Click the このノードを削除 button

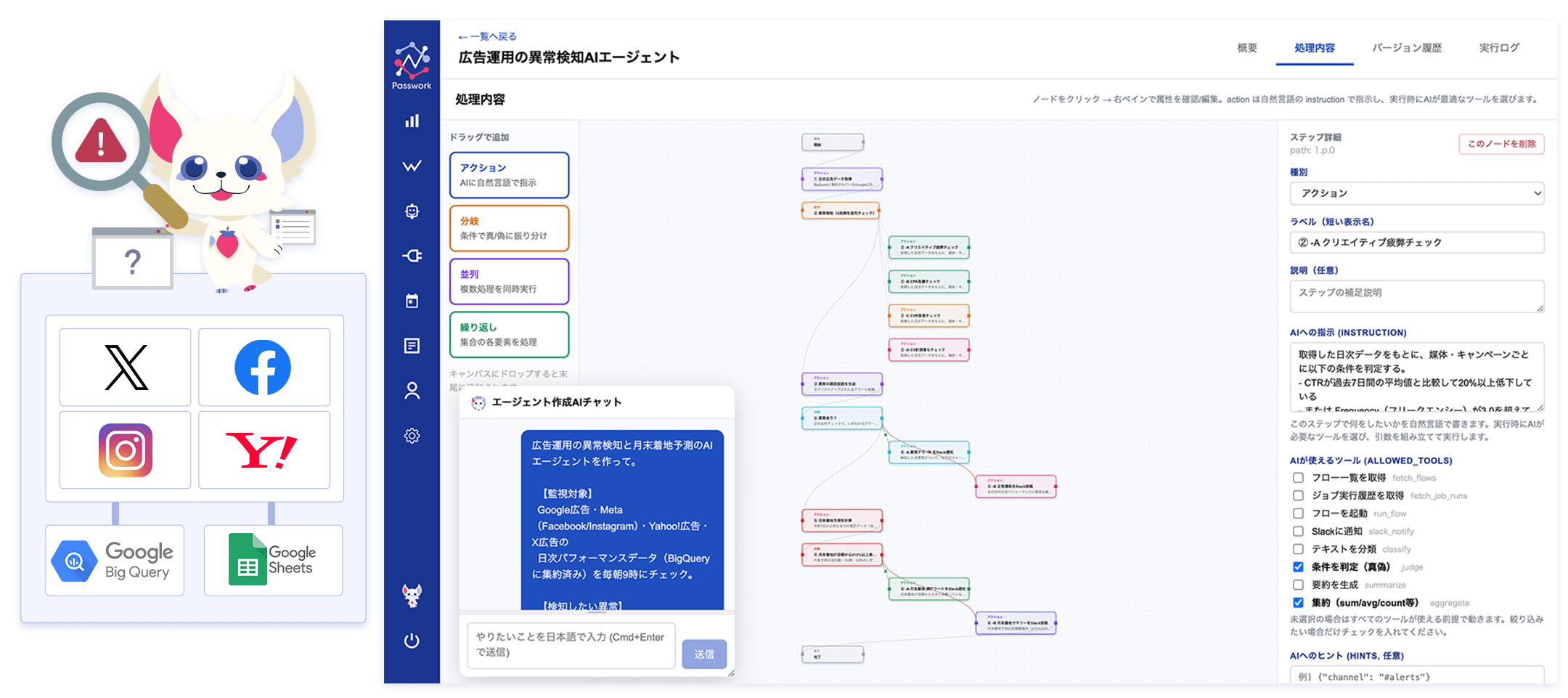point(1501,144)
